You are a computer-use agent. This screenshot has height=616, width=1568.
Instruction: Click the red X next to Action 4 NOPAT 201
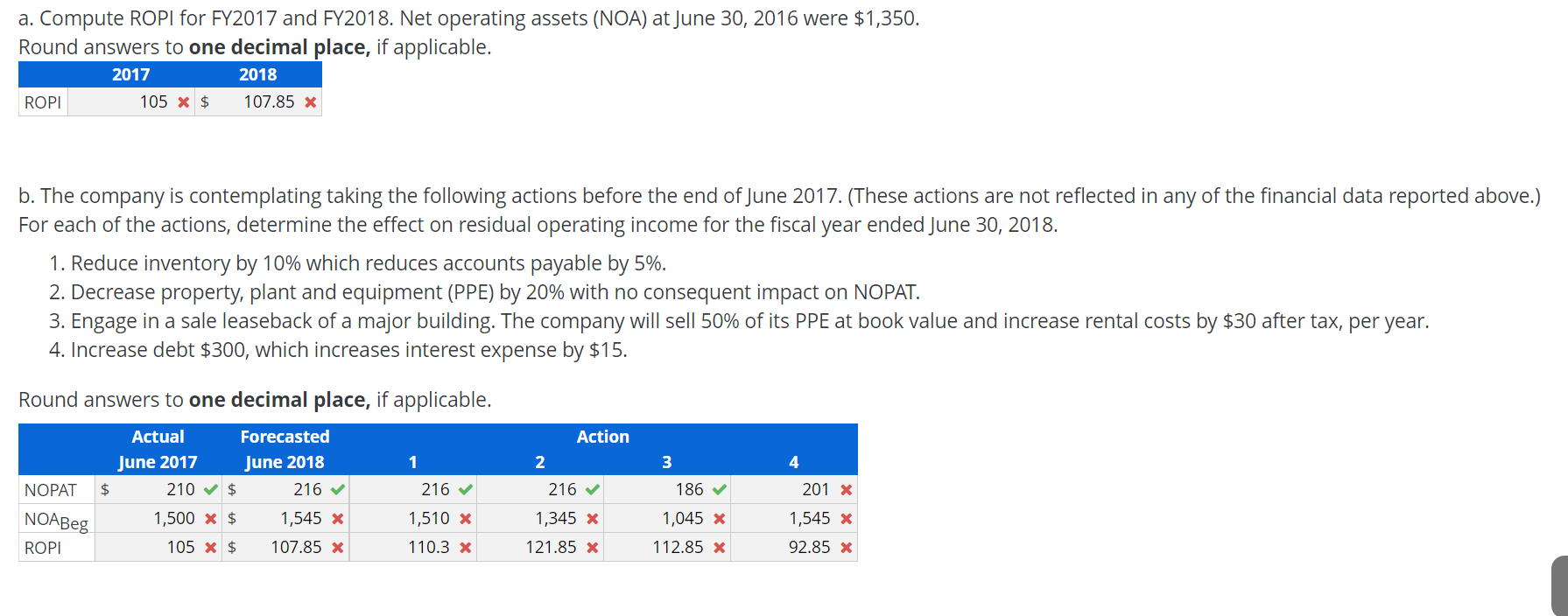tap(845, 489)
